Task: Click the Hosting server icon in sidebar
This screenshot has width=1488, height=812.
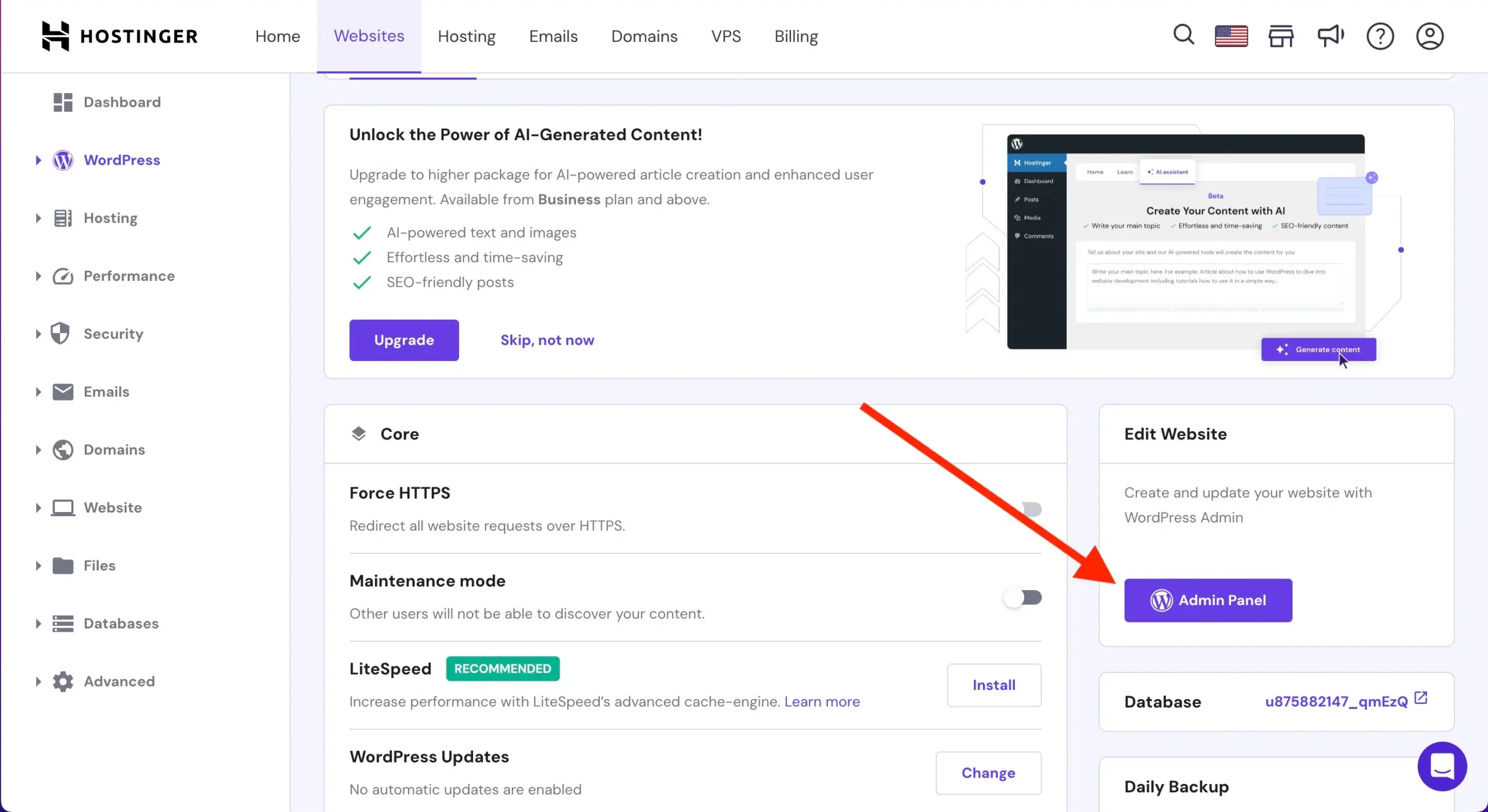Action: [x=63, y=218]
